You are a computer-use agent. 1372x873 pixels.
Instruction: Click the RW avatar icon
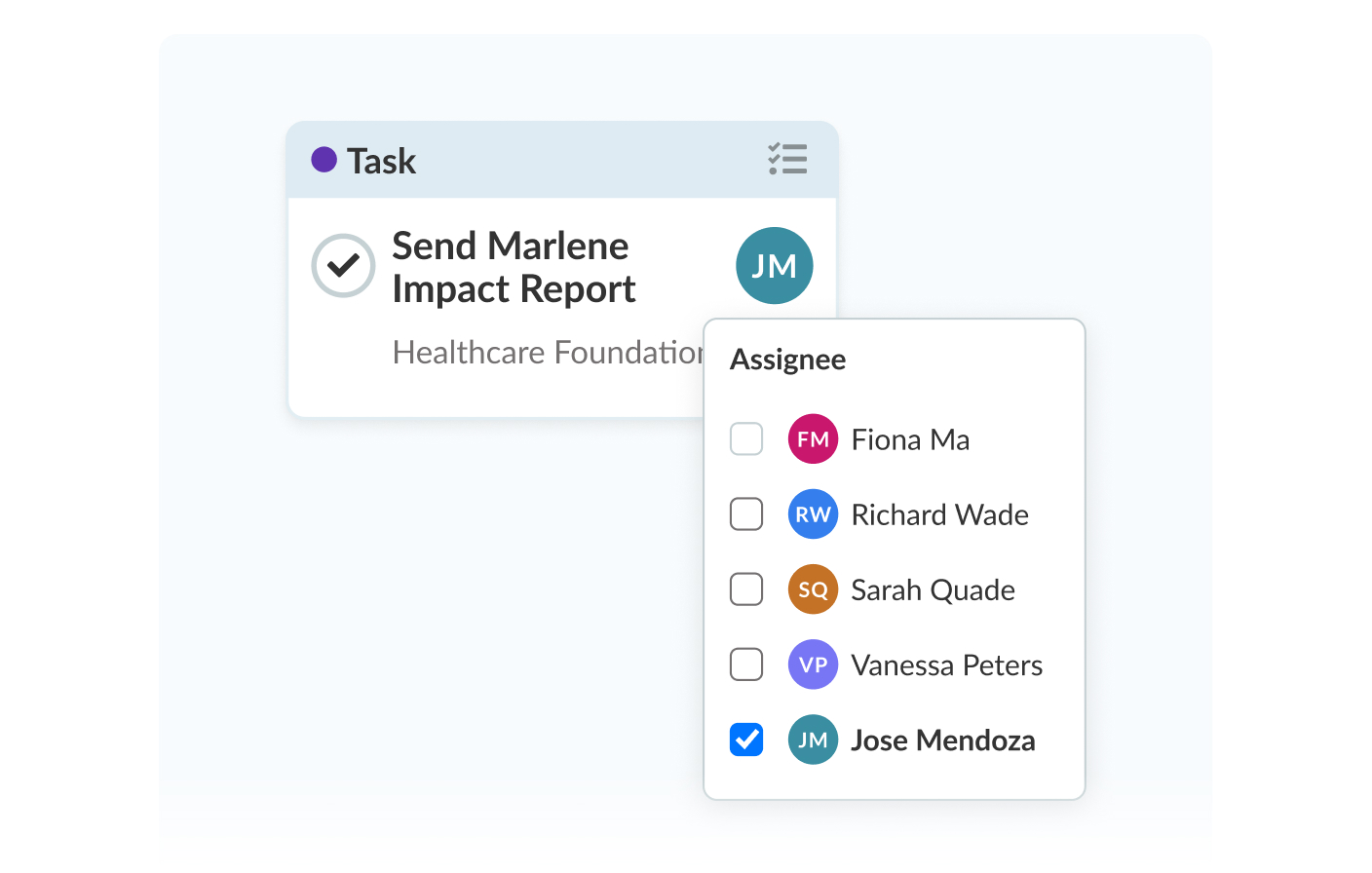click(x=813, y=513)
